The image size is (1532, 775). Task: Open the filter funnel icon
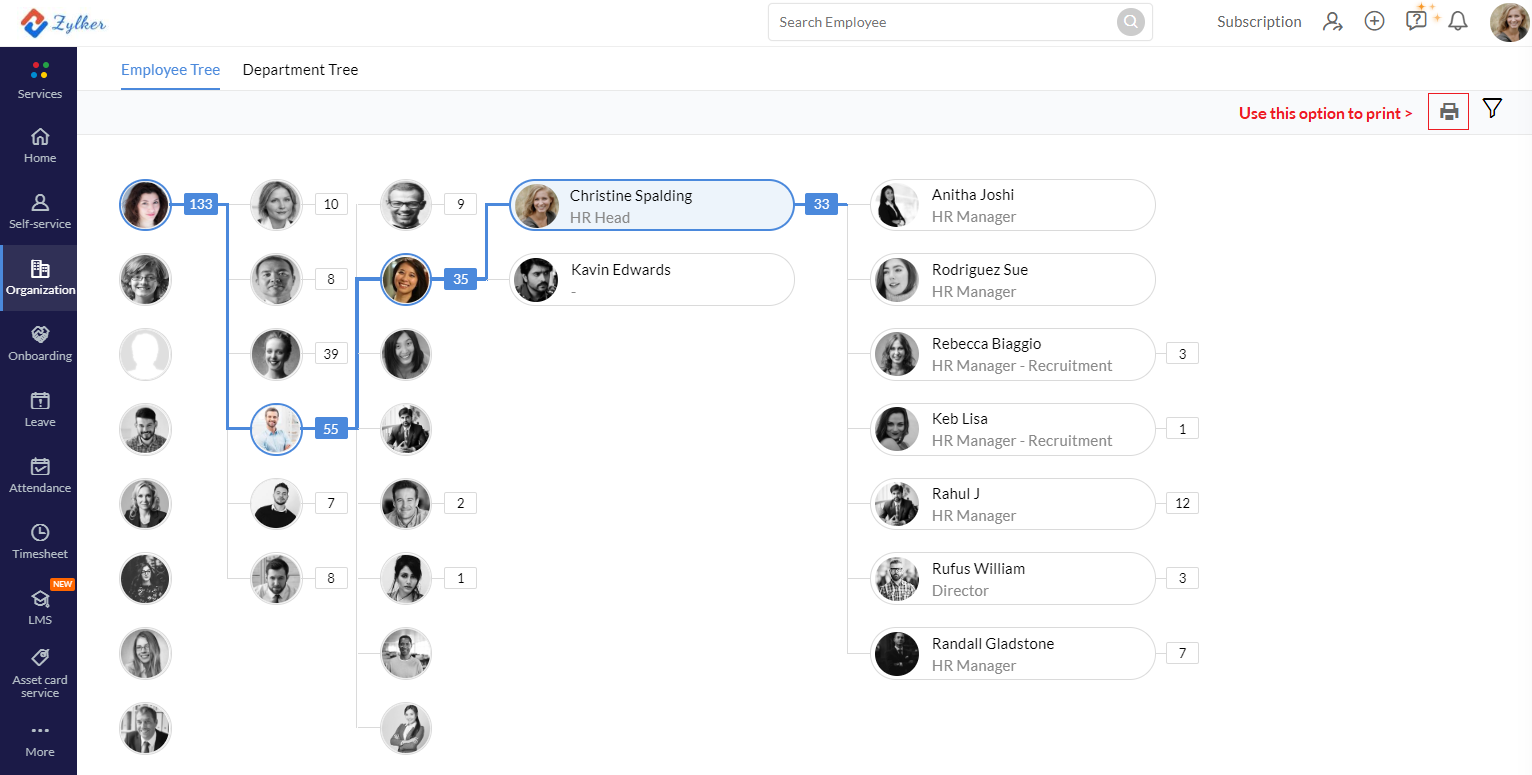[x=1492, y=109]
